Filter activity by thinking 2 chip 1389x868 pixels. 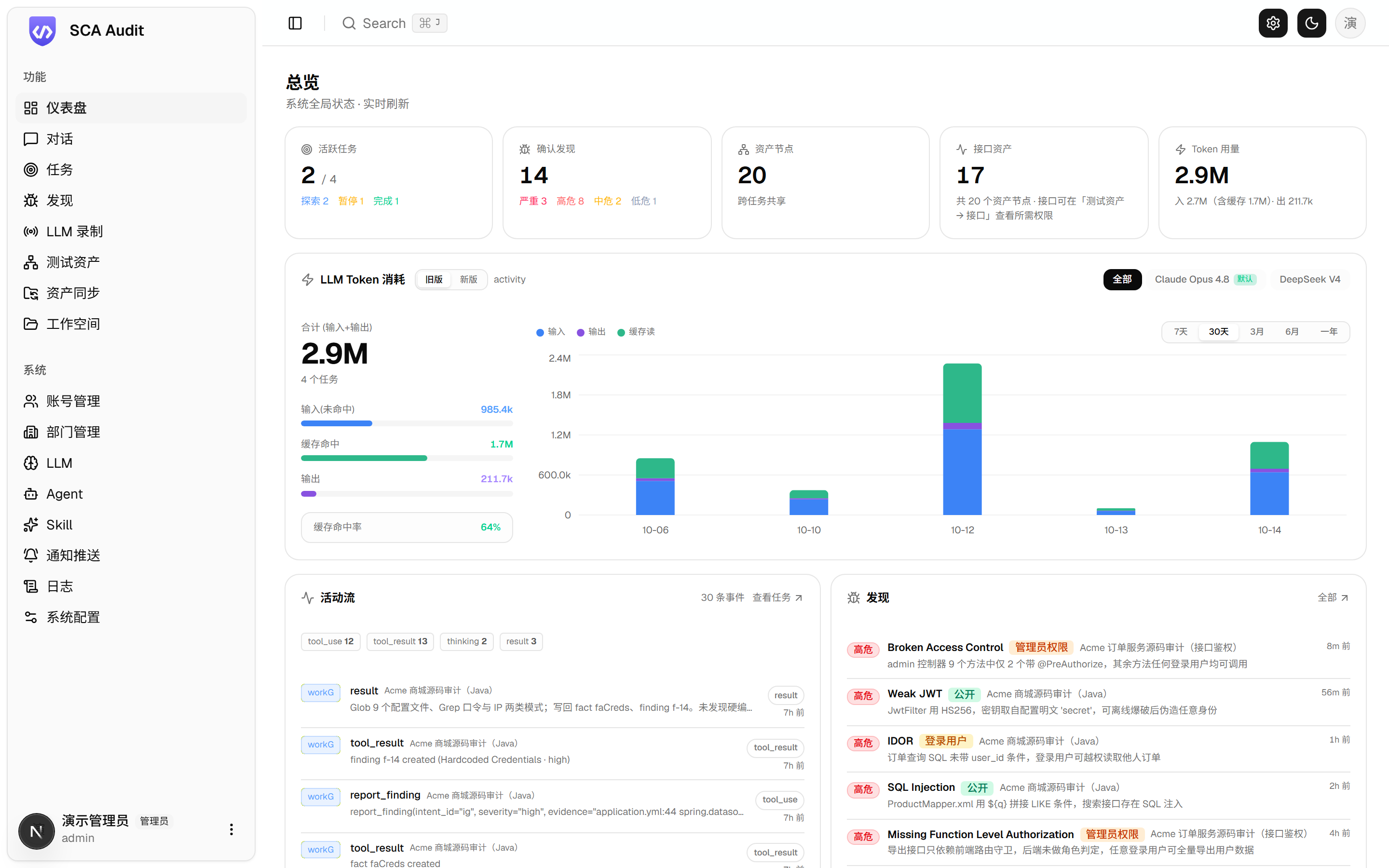pyautogui.click(x=467, y=641)
